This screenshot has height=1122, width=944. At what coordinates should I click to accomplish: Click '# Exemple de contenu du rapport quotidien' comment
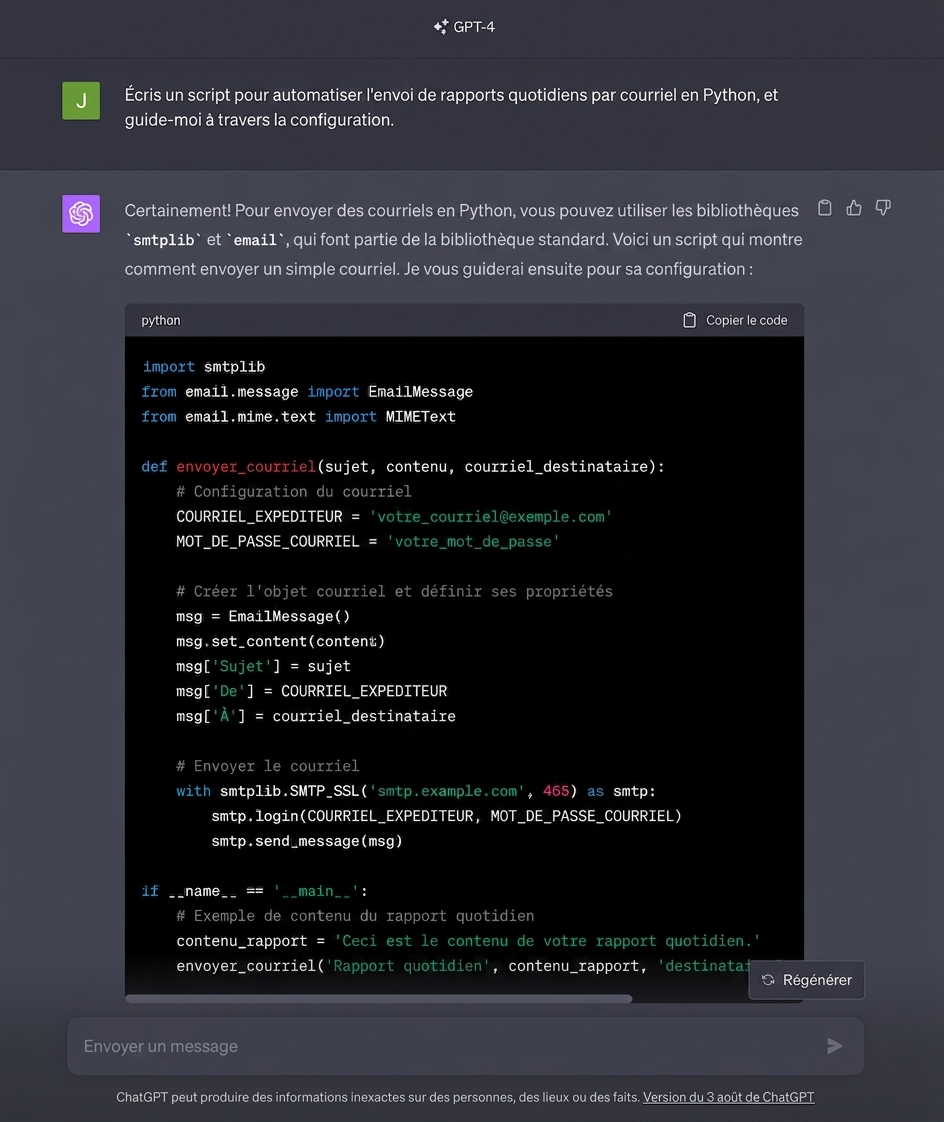(355, 917)
